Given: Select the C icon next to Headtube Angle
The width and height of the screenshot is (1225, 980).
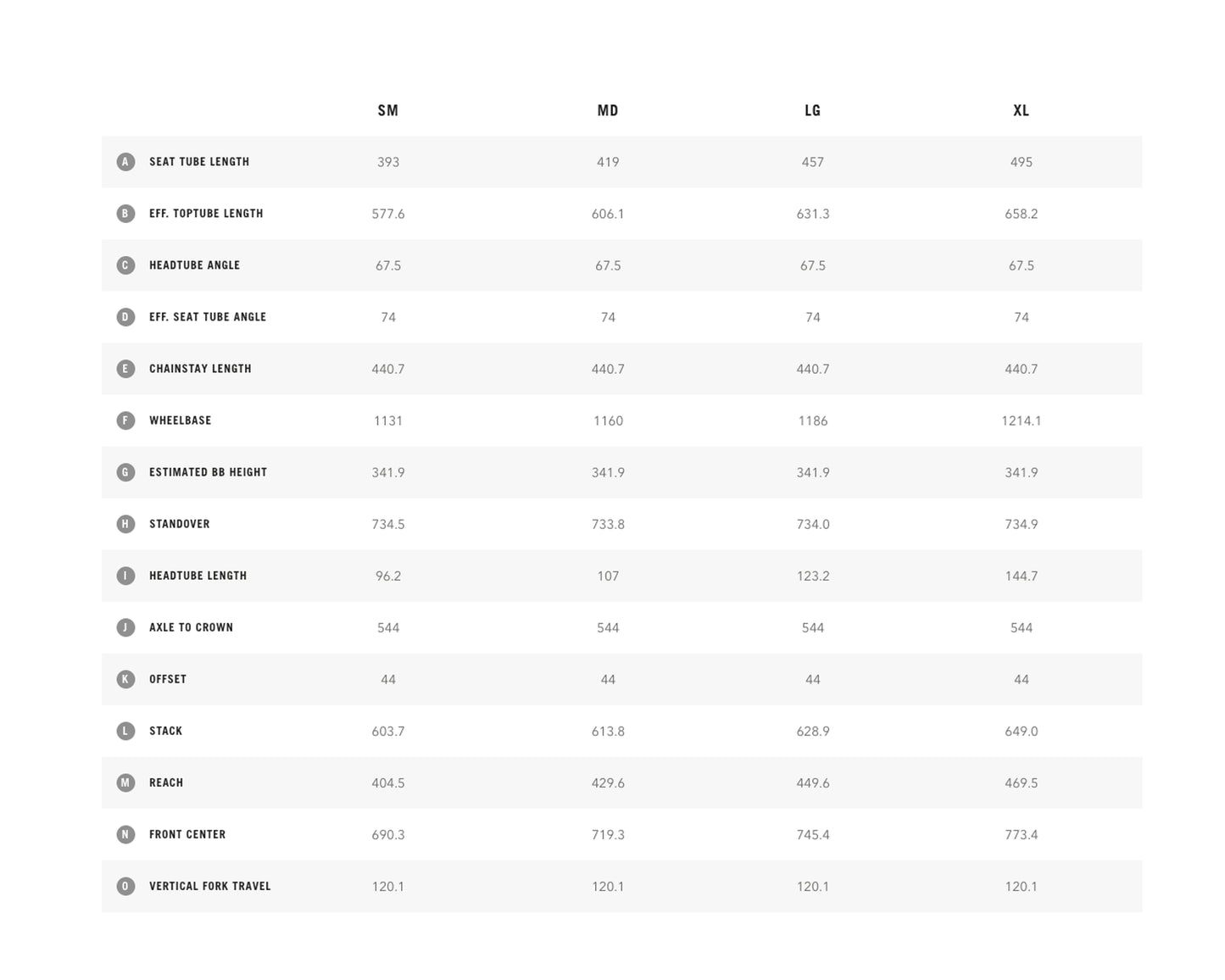Looking at the screenshot, I should click(125, 265).
